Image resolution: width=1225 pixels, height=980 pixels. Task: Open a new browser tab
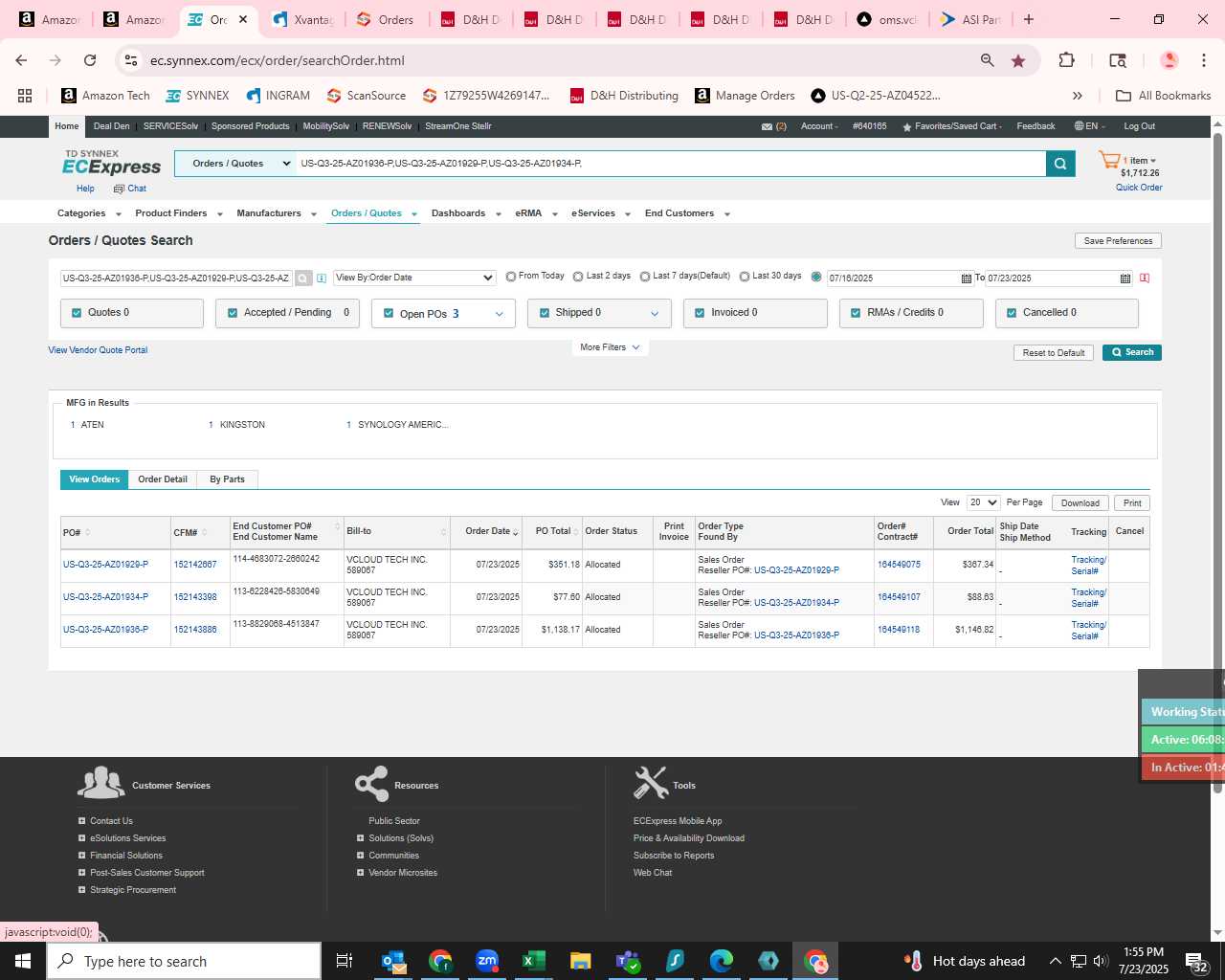point(1029,19)
